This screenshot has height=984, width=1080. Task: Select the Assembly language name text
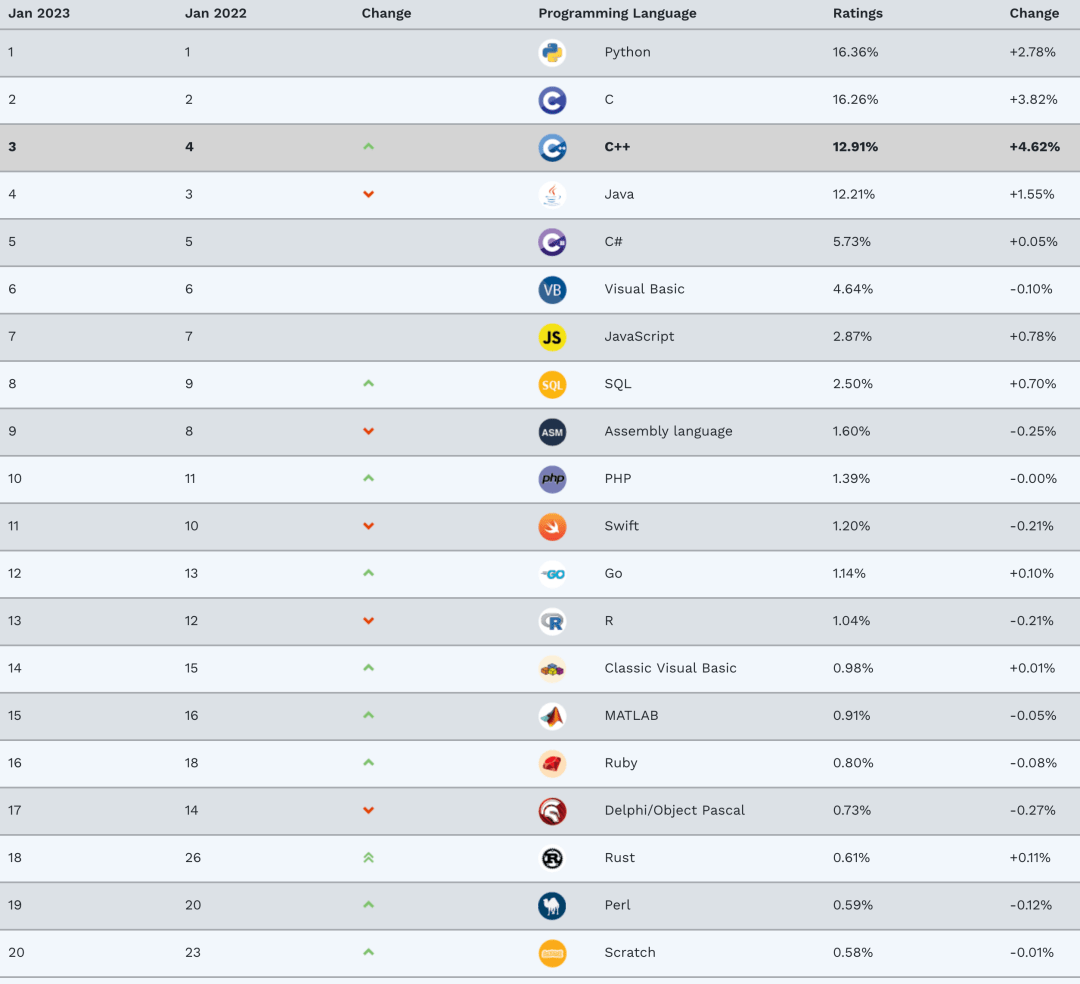coord(668,431)
